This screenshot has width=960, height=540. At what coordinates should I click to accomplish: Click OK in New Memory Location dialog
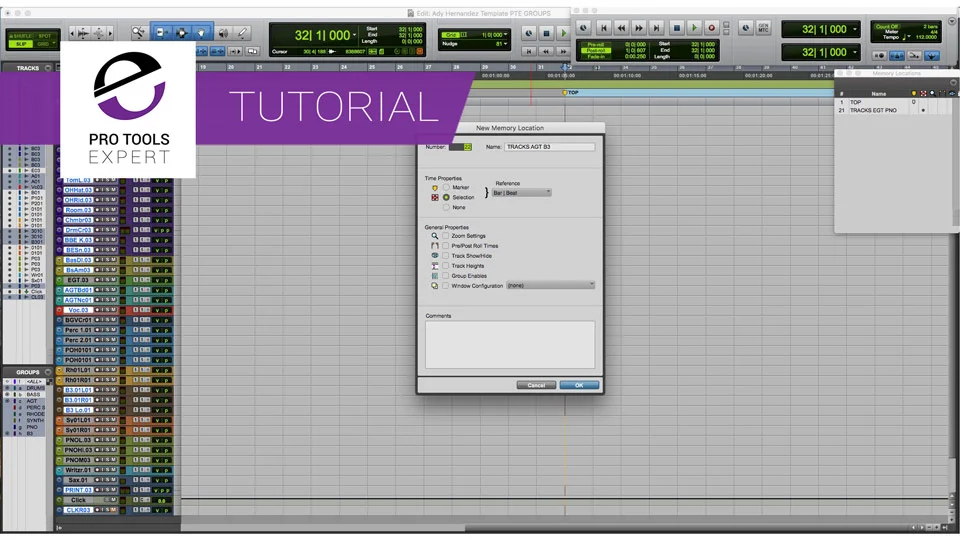579,385
